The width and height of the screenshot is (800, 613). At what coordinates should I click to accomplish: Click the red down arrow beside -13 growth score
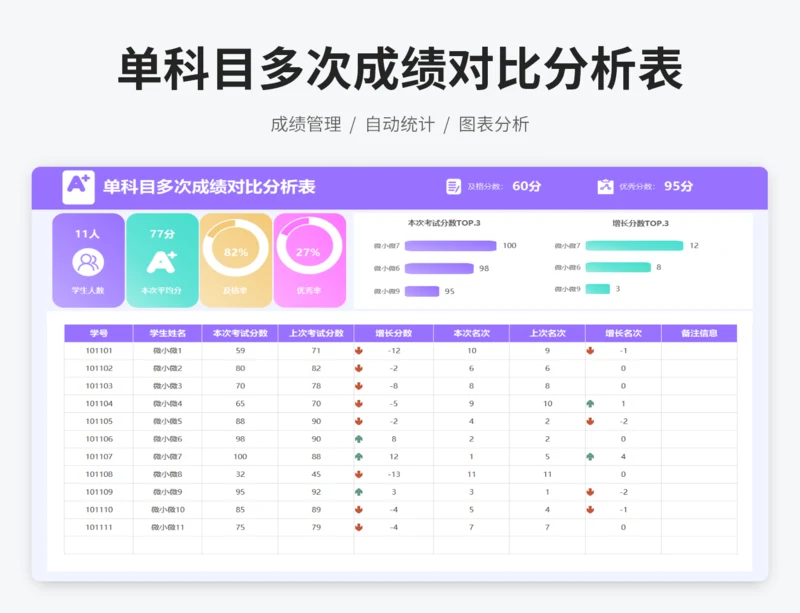click(x=359, y=474)
